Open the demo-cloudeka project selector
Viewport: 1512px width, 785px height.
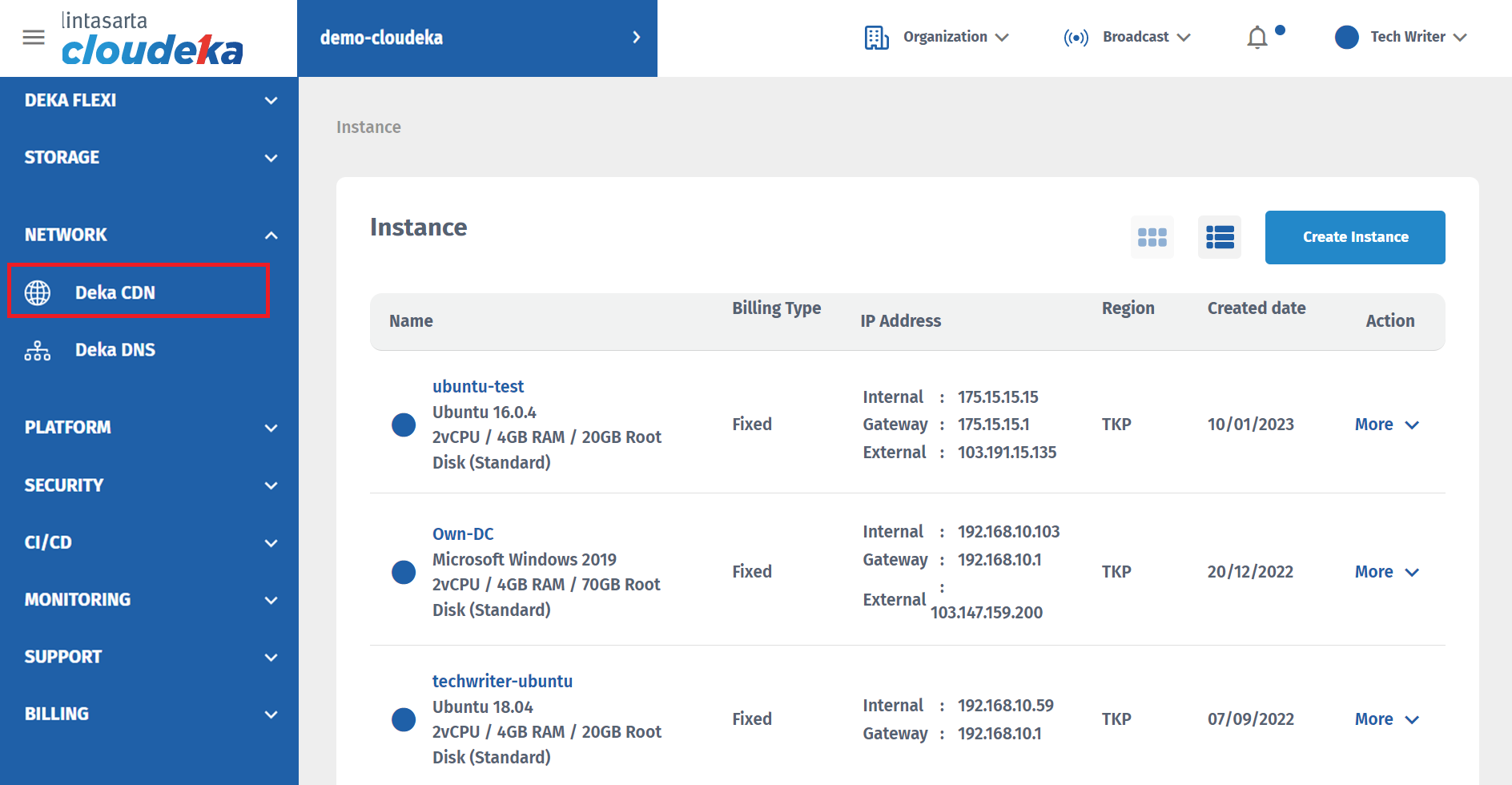point(477,38)
